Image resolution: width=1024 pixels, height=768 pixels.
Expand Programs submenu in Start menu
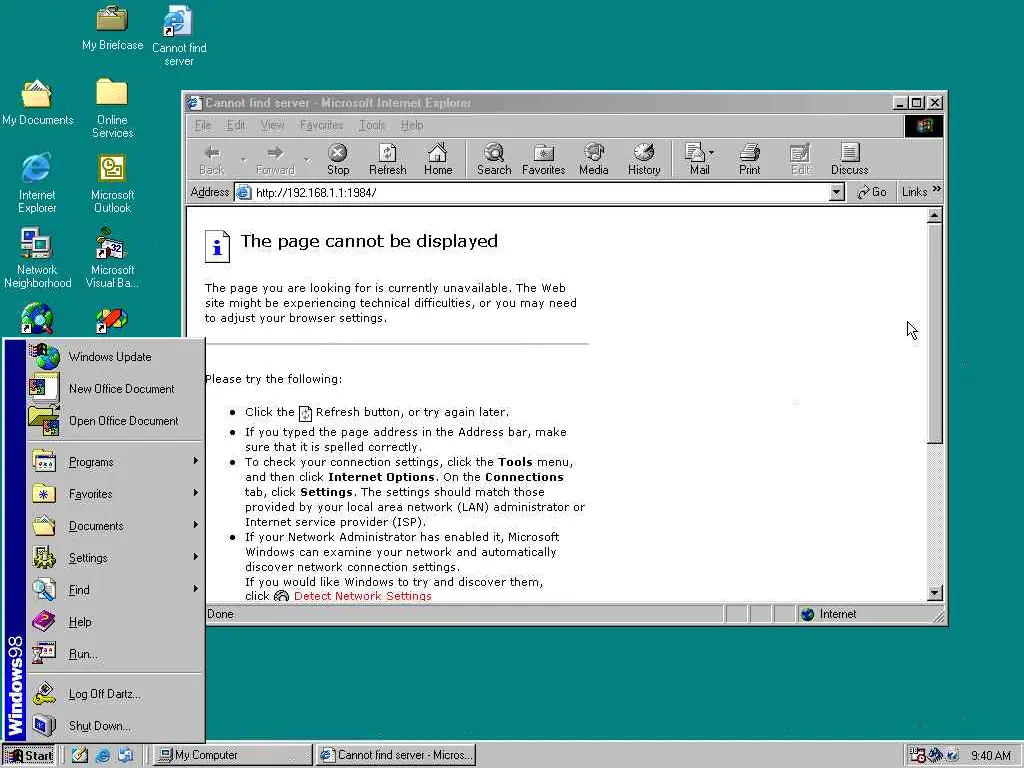pyautogui.click(x=115, y=462)
